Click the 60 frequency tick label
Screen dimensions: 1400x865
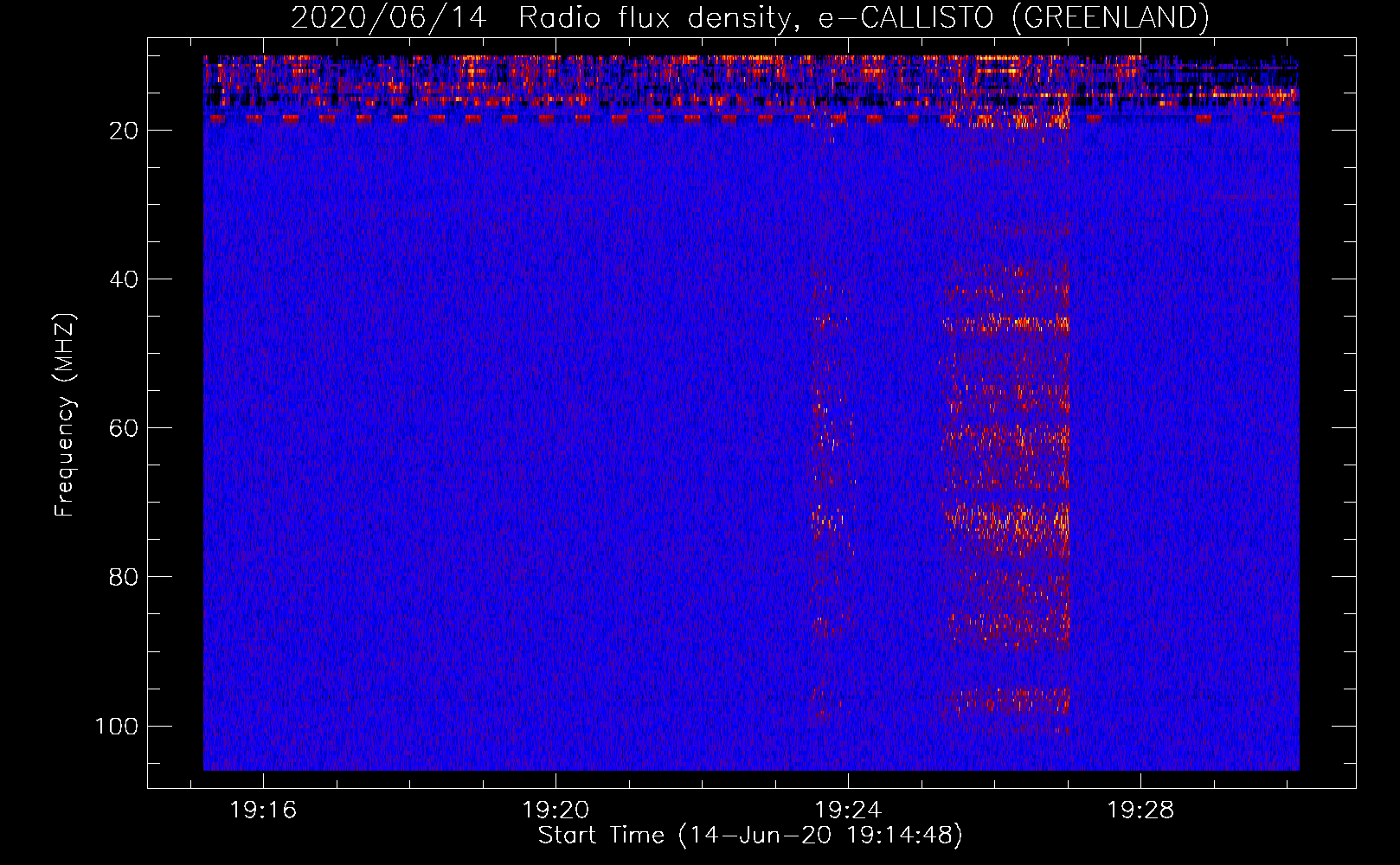click(124, 428)
